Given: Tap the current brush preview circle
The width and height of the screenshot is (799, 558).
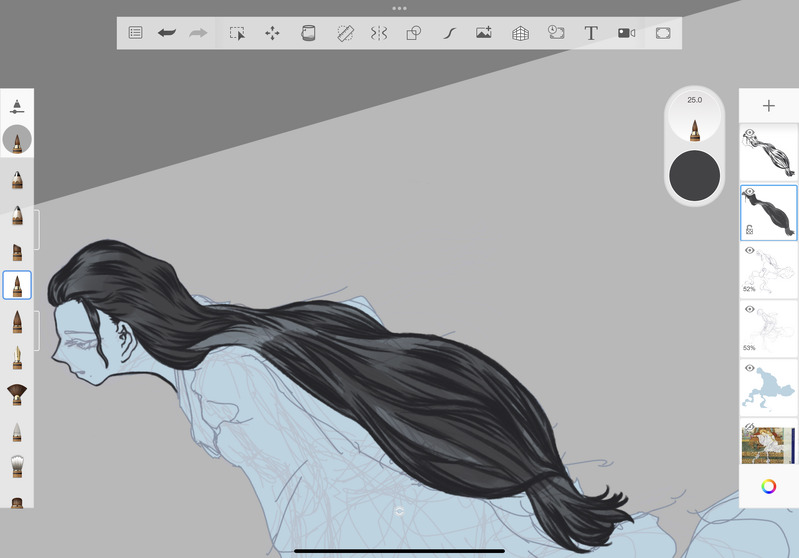Looking at the screenshot, I should point(17,140).
